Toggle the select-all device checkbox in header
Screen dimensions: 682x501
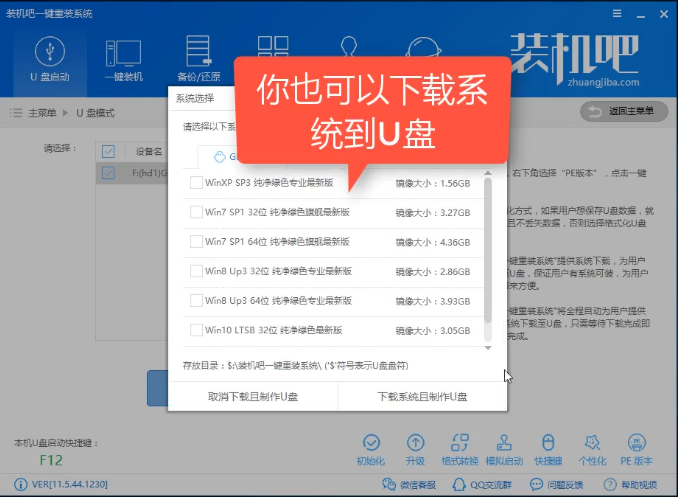click(108, 151)
